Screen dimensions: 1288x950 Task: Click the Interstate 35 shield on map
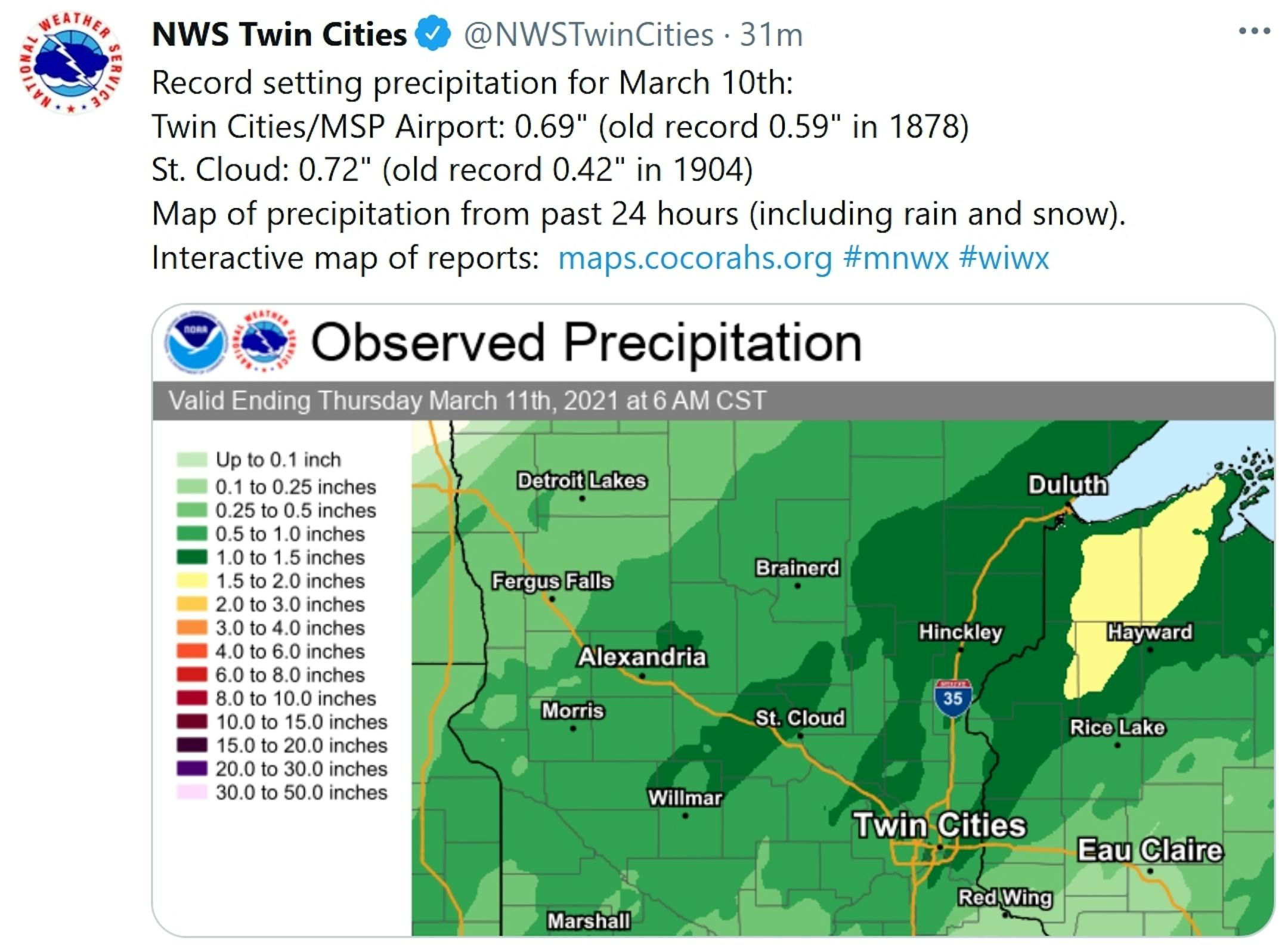point(953,697)
